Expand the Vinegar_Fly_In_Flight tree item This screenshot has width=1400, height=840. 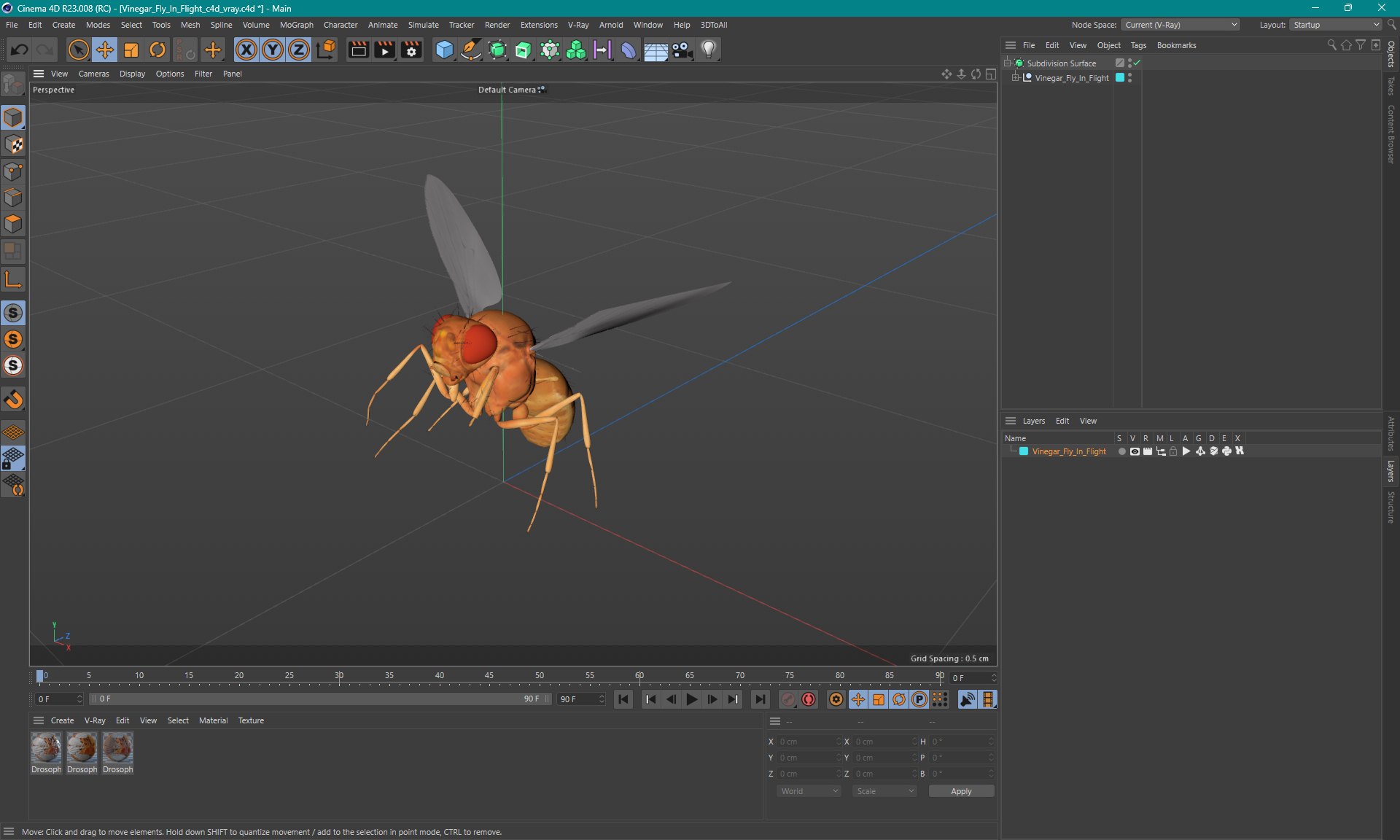[1019, 77]
